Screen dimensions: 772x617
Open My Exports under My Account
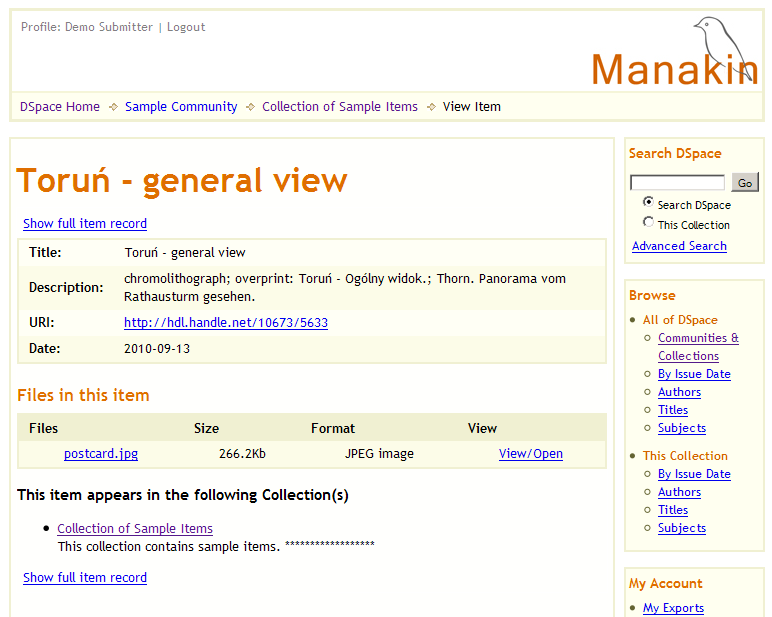(673, 608)
